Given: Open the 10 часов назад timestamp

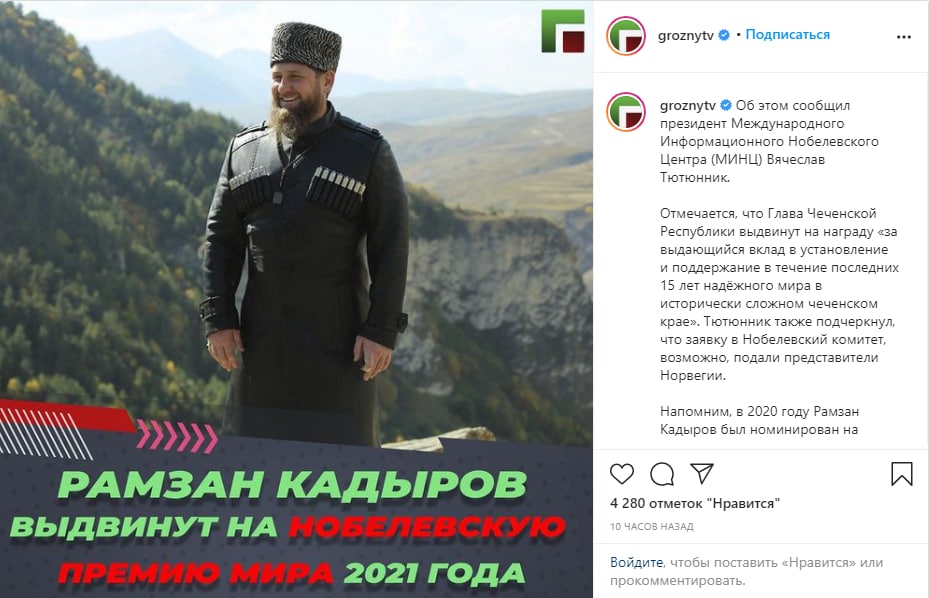Looking at the screenshot, I should pos(652,526).
